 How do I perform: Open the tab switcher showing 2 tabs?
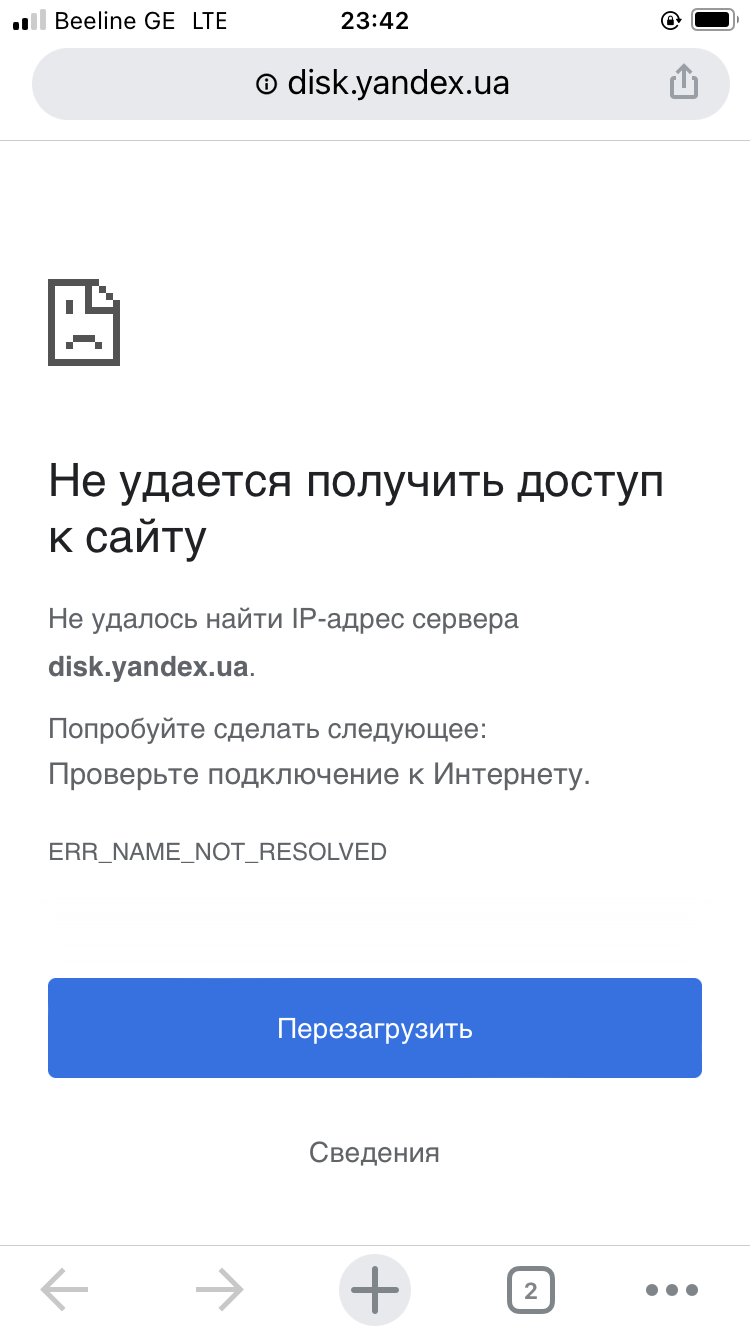(x=530, y=1290)
